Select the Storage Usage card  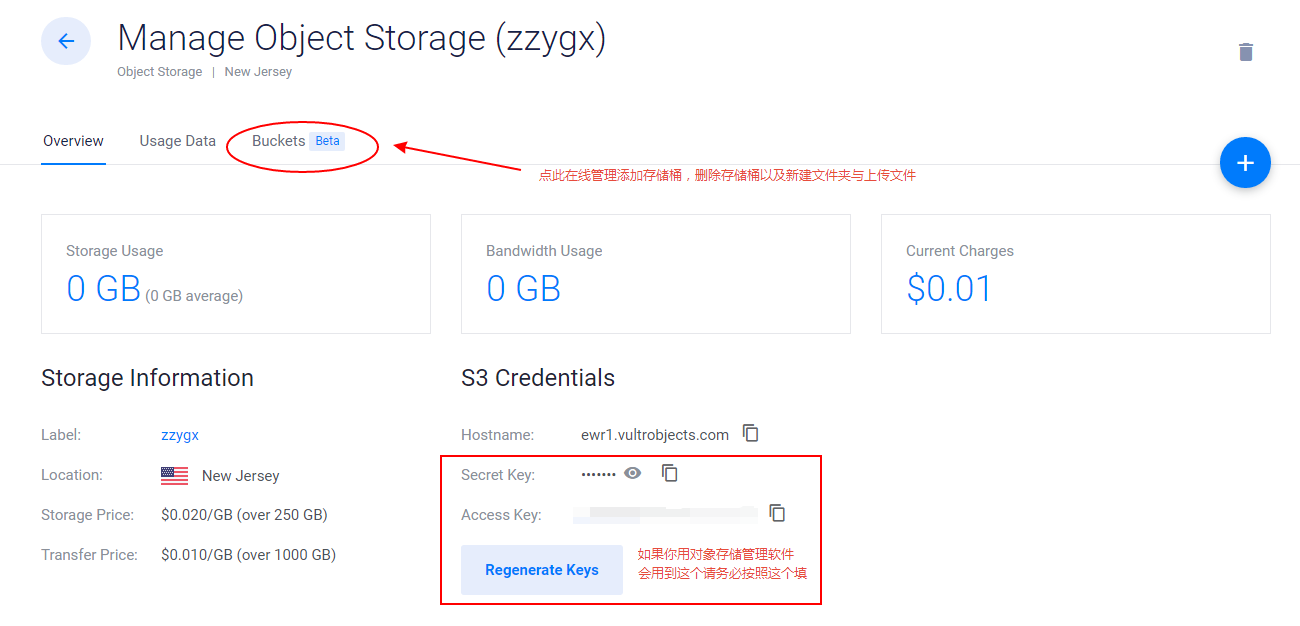coord(236,274)
